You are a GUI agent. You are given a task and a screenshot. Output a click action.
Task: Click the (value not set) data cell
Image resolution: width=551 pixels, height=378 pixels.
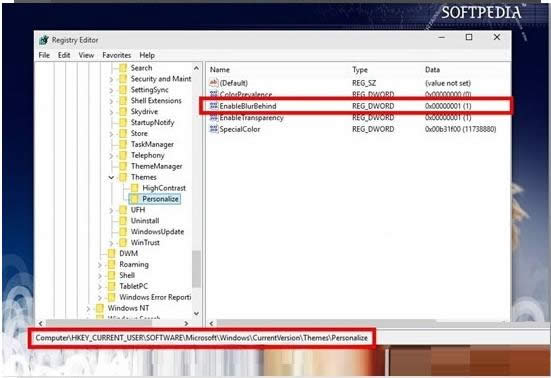point(448,83)
